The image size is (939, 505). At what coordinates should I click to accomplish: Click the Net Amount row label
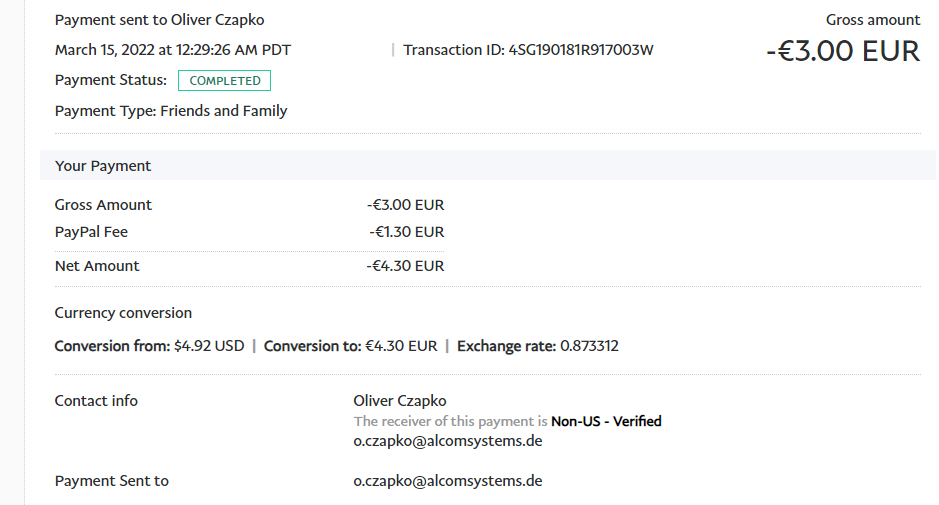click(97, 266)
